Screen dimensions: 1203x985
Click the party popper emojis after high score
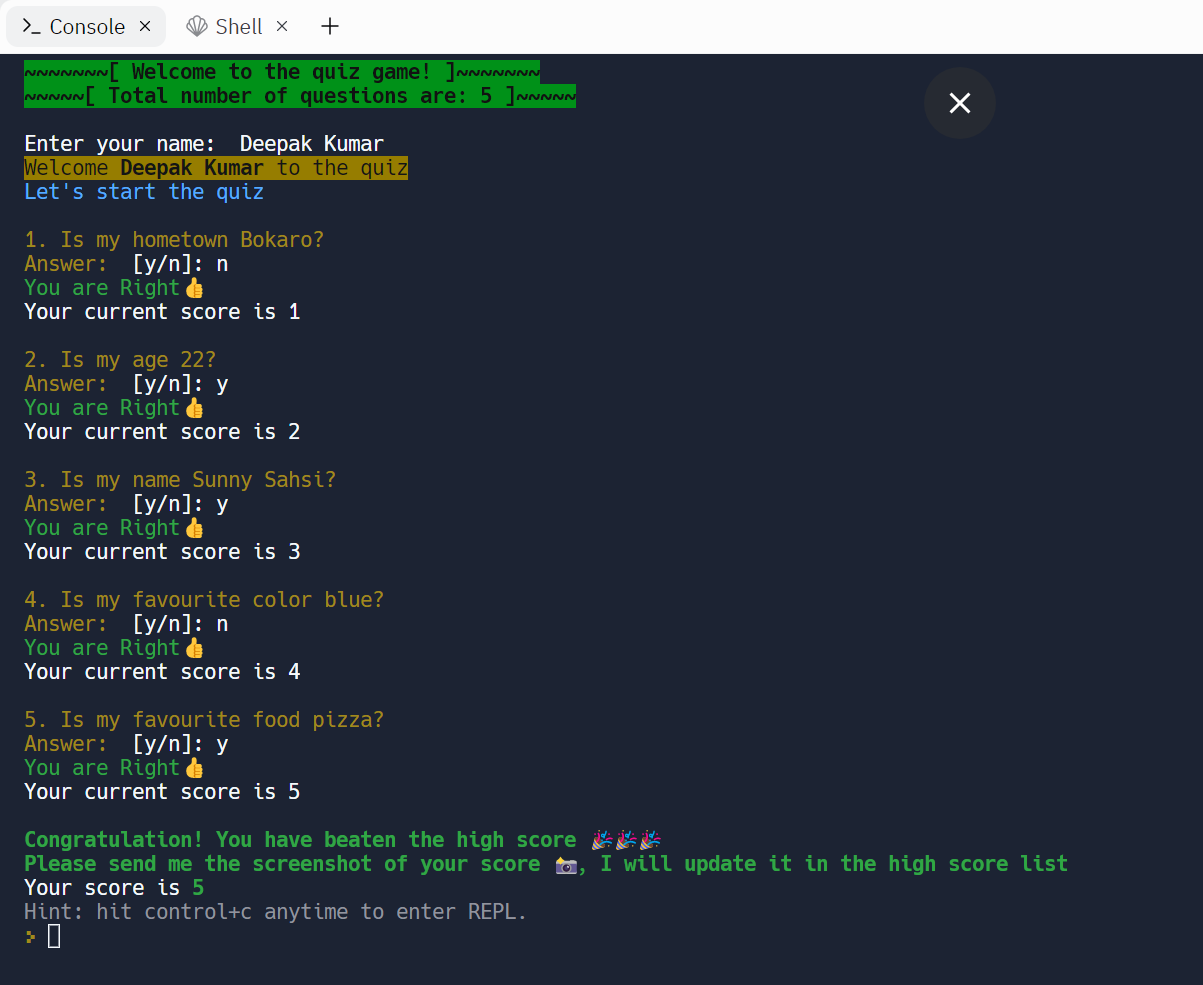coord(626,840)
